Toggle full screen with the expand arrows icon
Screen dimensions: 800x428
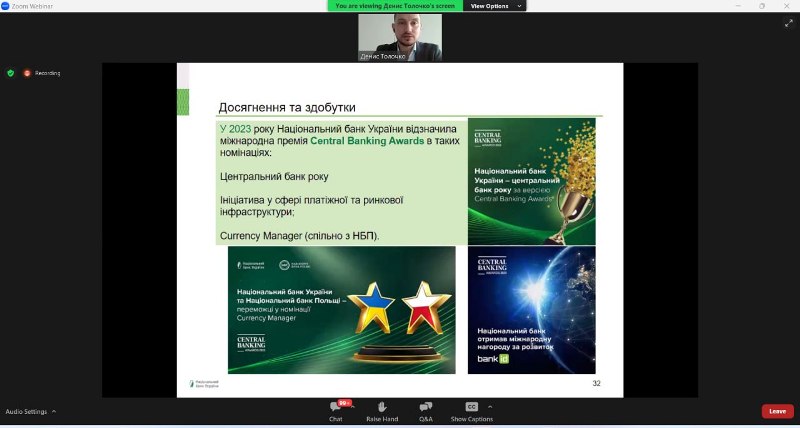coord(788,23)
